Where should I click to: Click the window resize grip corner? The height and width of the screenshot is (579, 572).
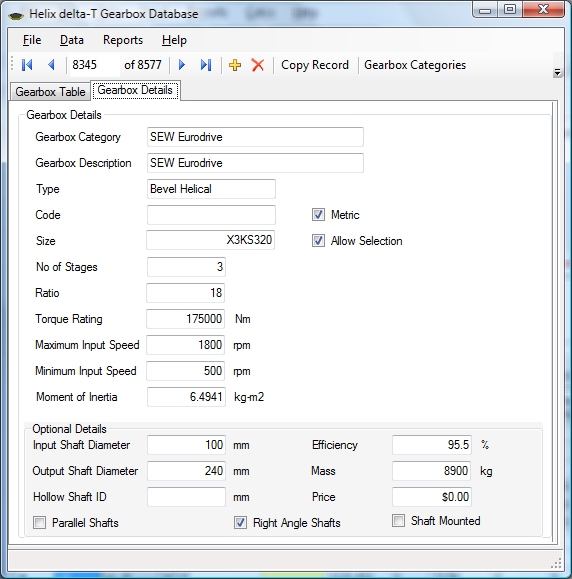pos(556,563)
